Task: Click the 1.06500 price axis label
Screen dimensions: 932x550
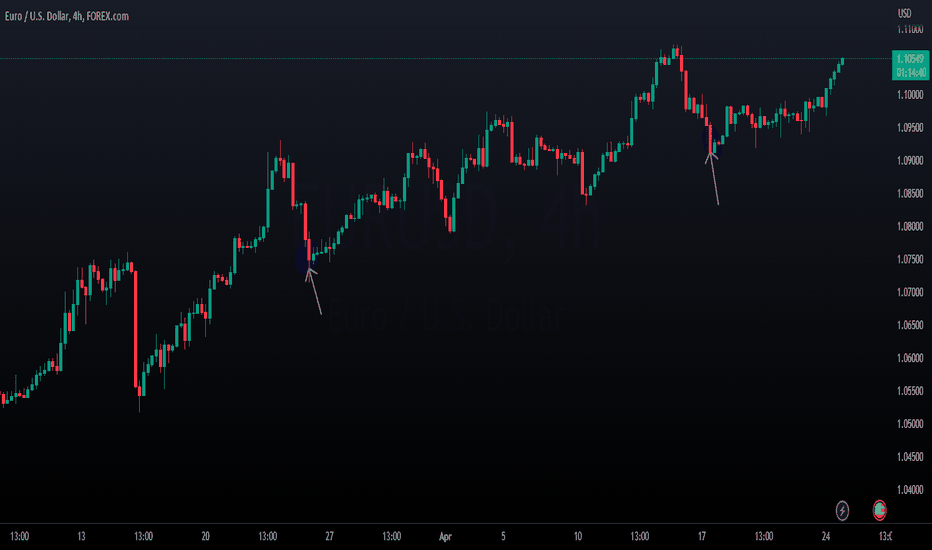Action: tap(910, 325)
